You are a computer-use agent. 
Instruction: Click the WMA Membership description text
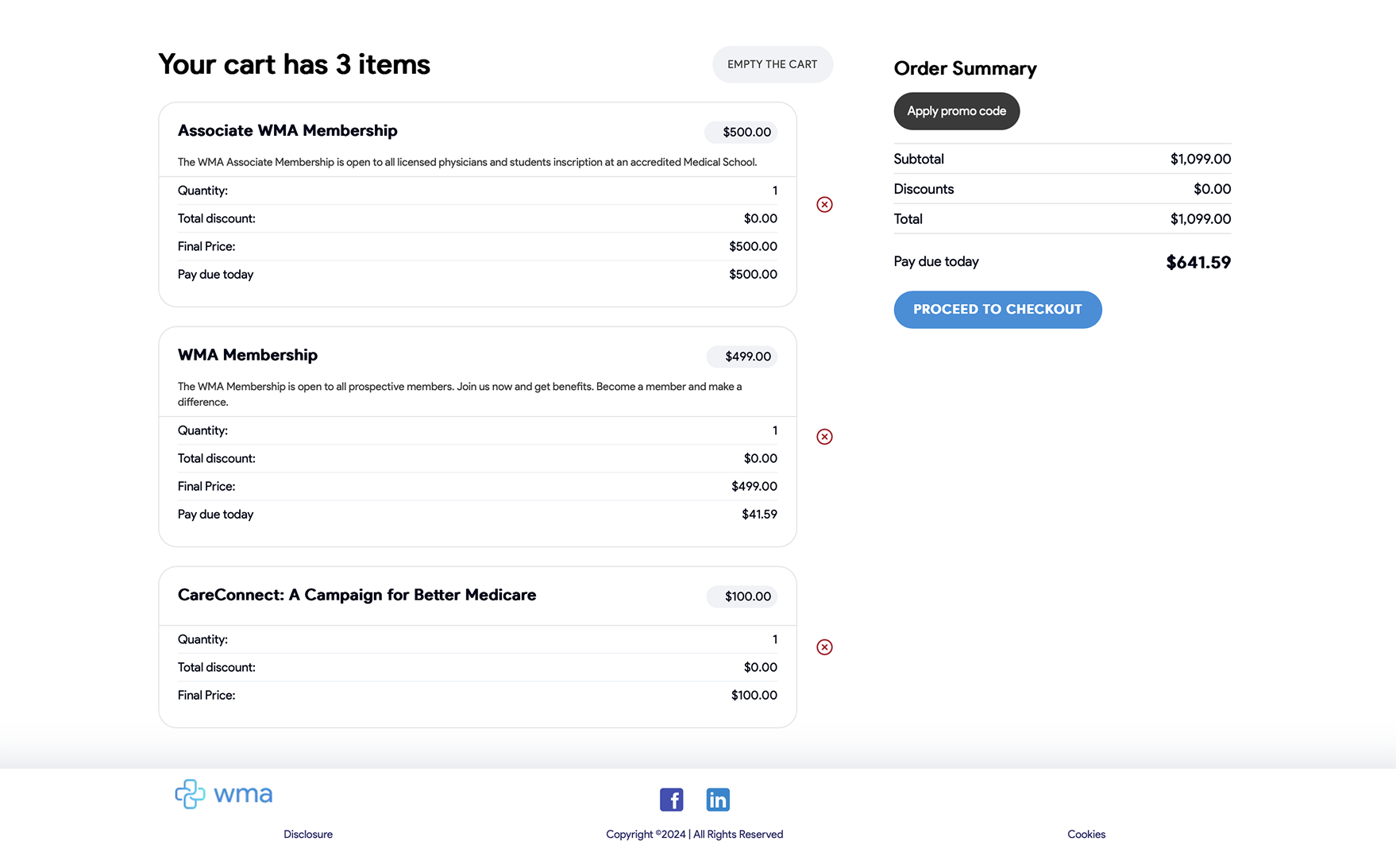click(460, 394)
